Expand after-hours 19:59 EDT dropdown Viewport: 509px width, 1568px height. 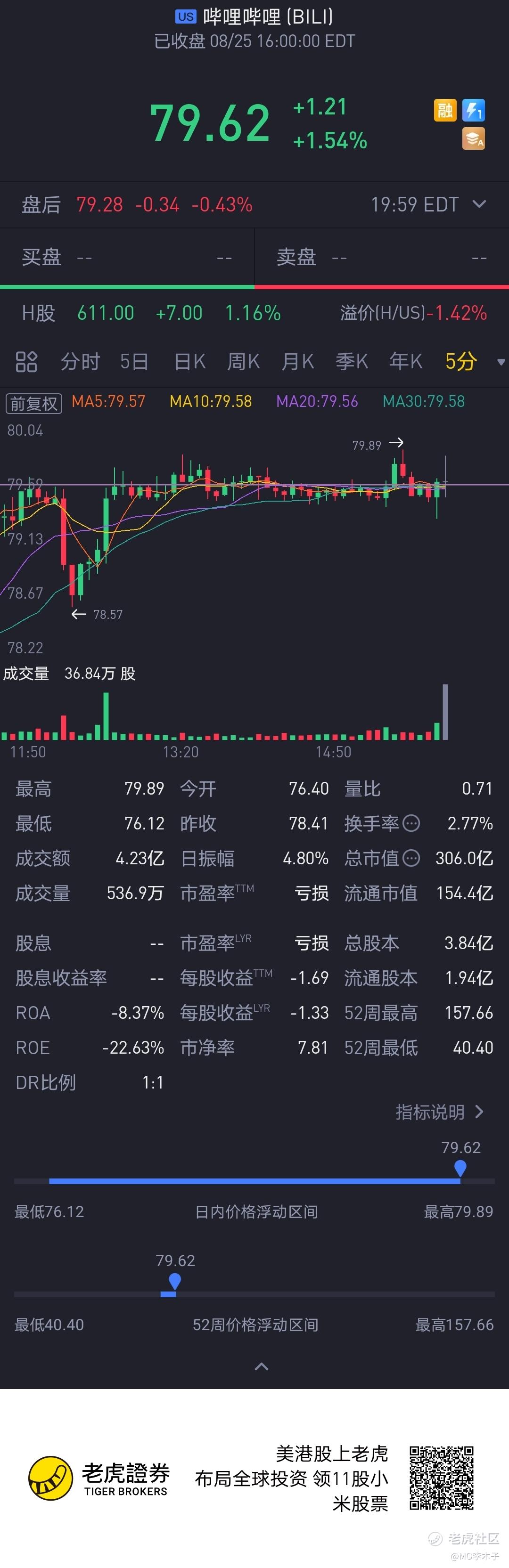click(x=479, y=204)
